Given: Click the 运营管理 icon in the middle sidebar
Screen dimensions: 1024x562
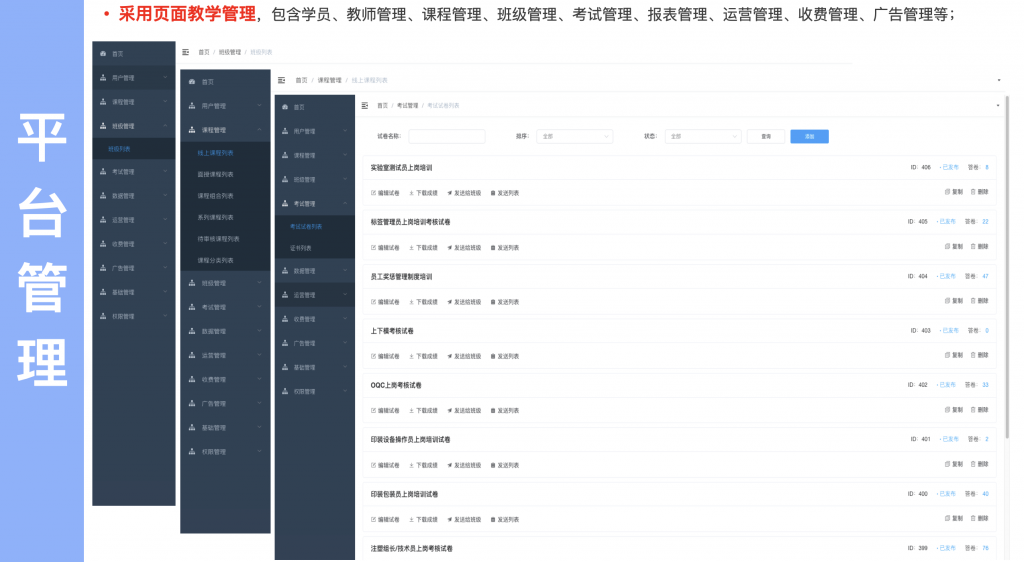Looking at the screenshot, I should coord(192,356).
